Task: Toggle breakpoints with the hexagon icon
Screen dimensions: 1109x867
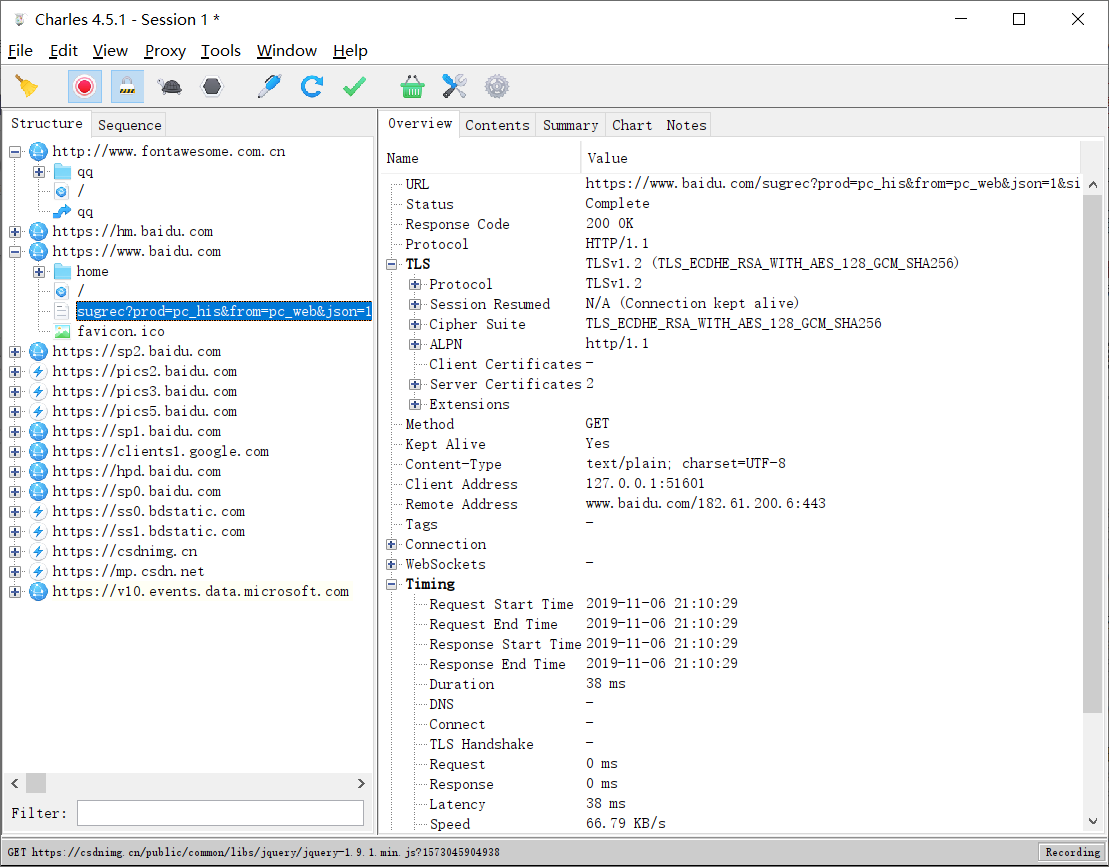Action: 210,86
